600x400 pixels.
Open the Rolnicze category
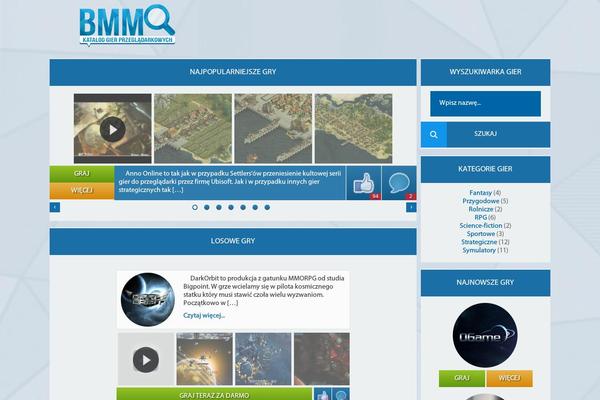pyautogui.click(x=481, y=209)
